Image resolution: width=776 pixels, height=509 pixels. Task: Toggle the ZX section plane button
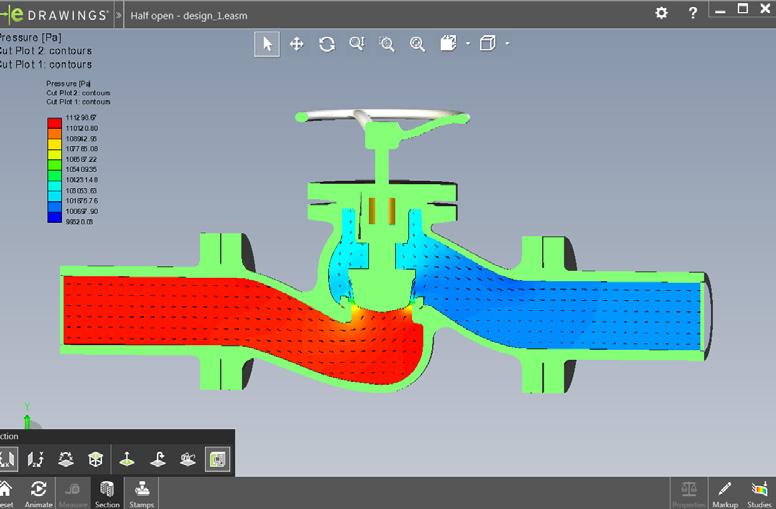click(x=66, y=459)
